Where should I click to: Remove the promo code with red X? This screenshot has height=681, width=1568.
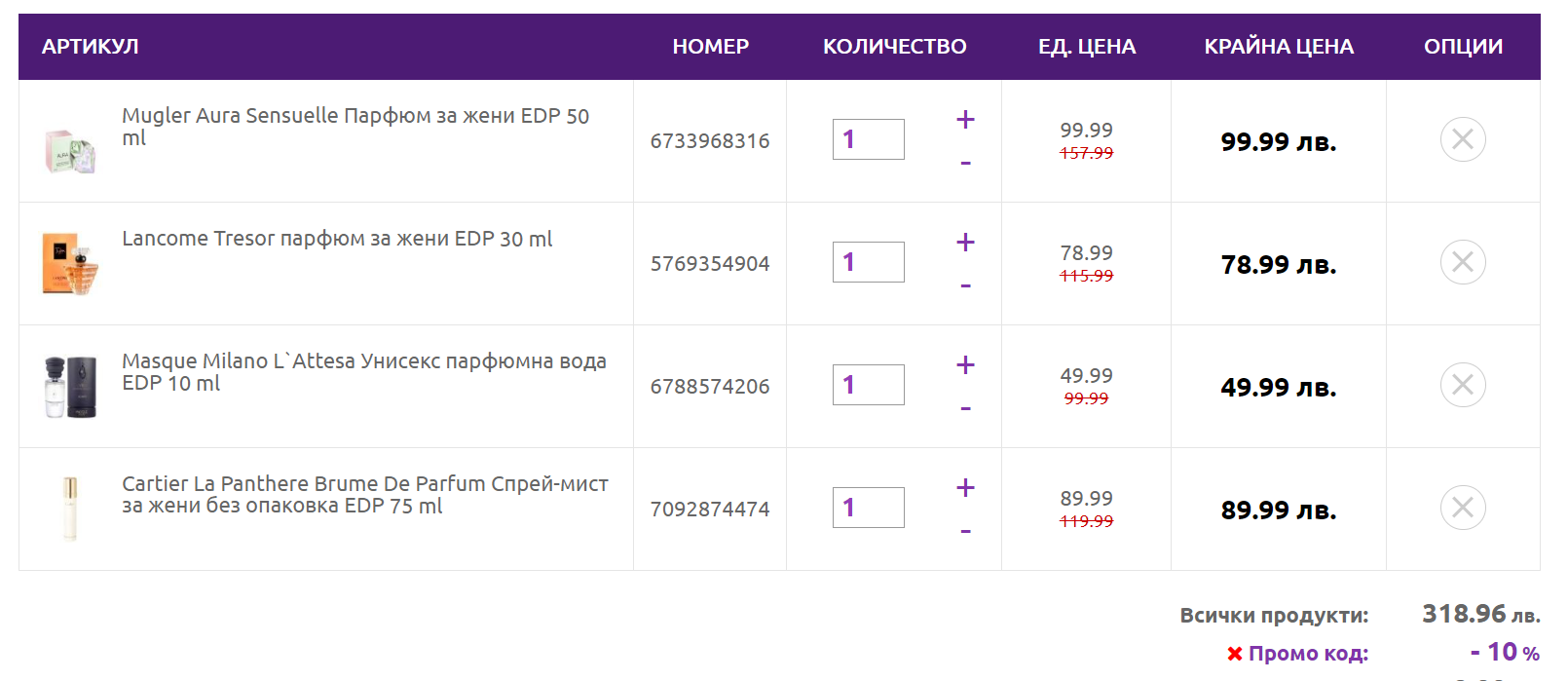[1235, 654]
